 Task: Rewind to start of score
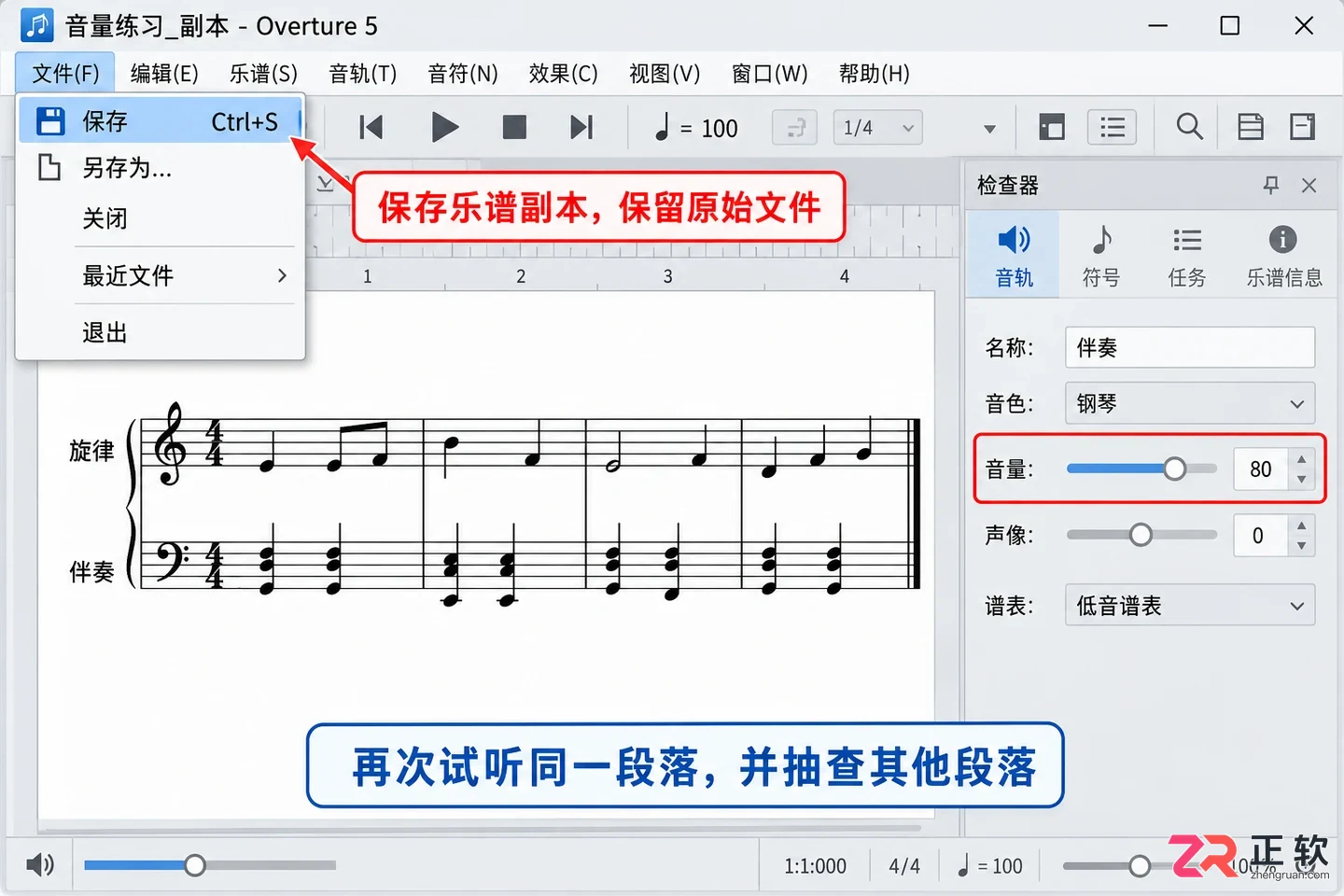(x=371, y=127)
